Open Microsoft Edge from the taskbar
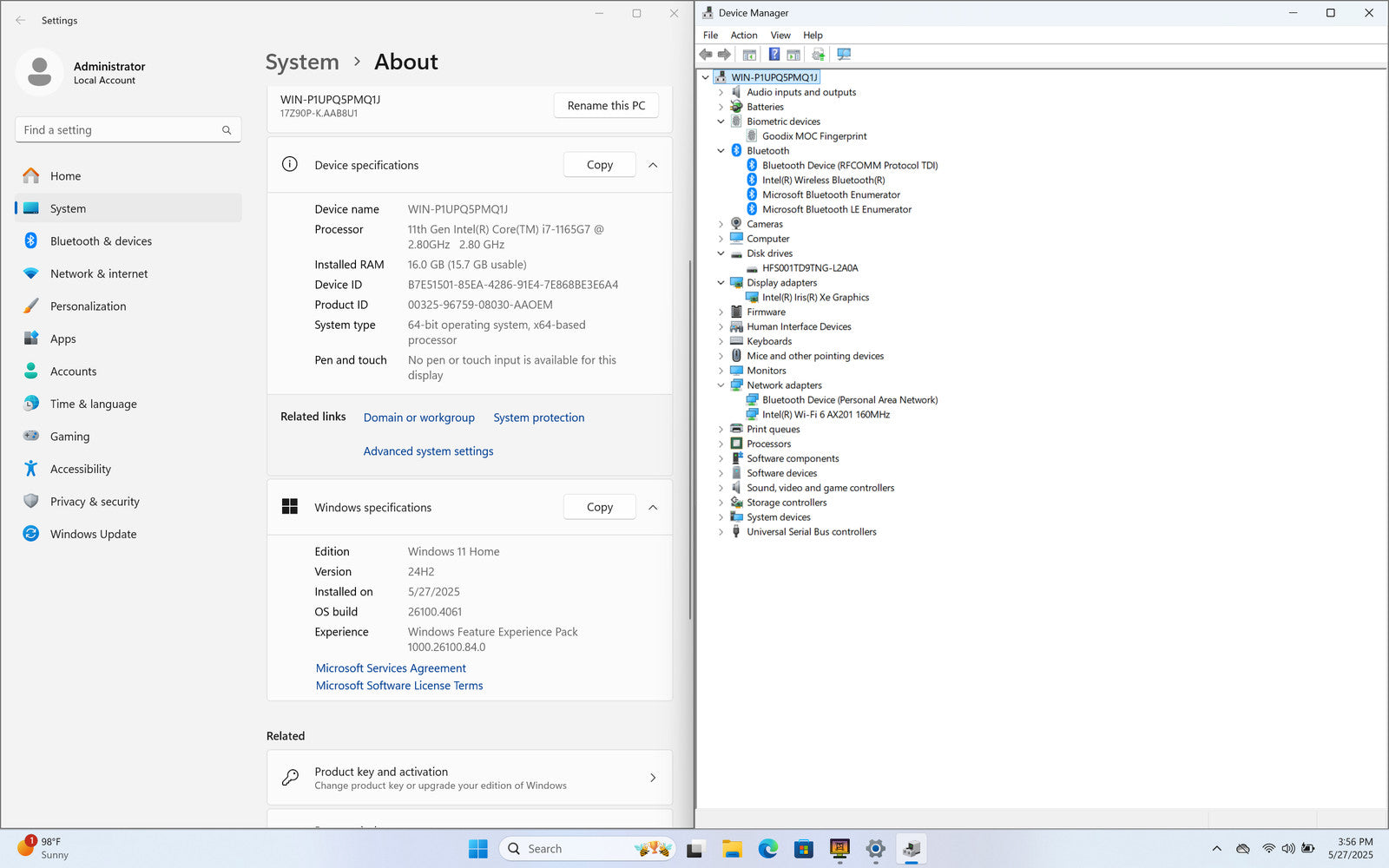Viewport: 1389px width, 868px height. (768, 849)
